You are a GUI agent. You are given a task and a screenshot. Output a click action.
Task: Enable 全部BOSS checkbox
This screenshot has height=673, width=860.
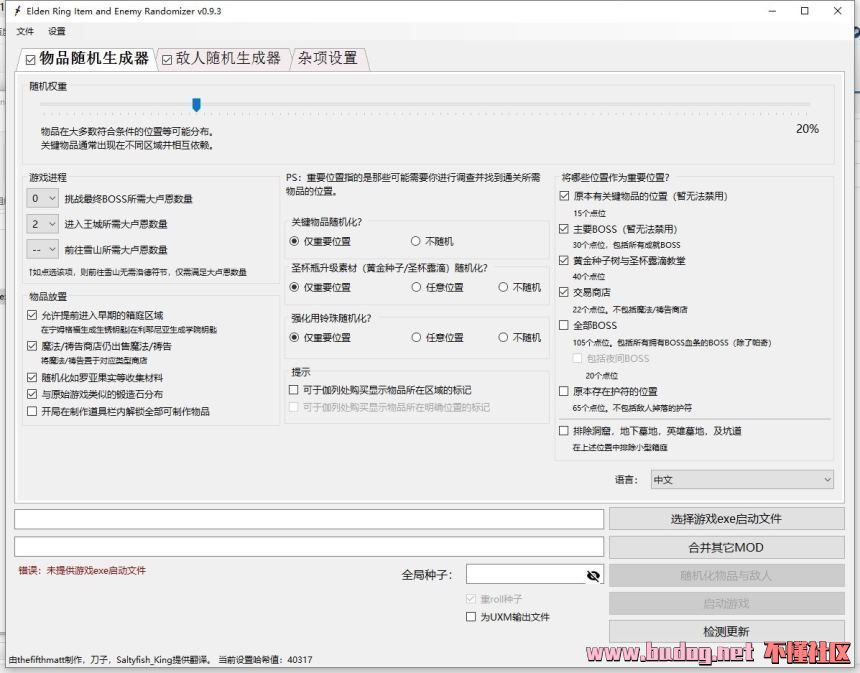point(564,325)
